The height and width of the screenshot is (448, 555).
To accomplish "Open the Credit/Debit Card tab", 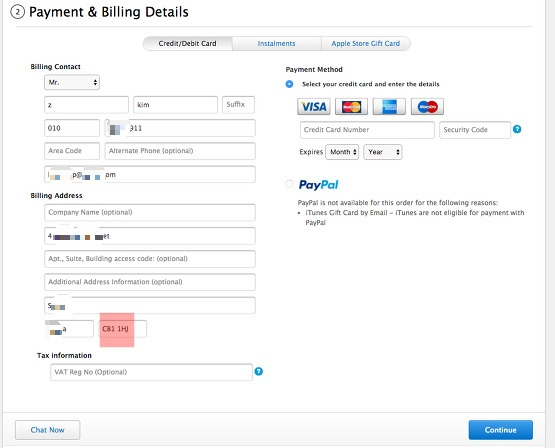I will point(188,44).
